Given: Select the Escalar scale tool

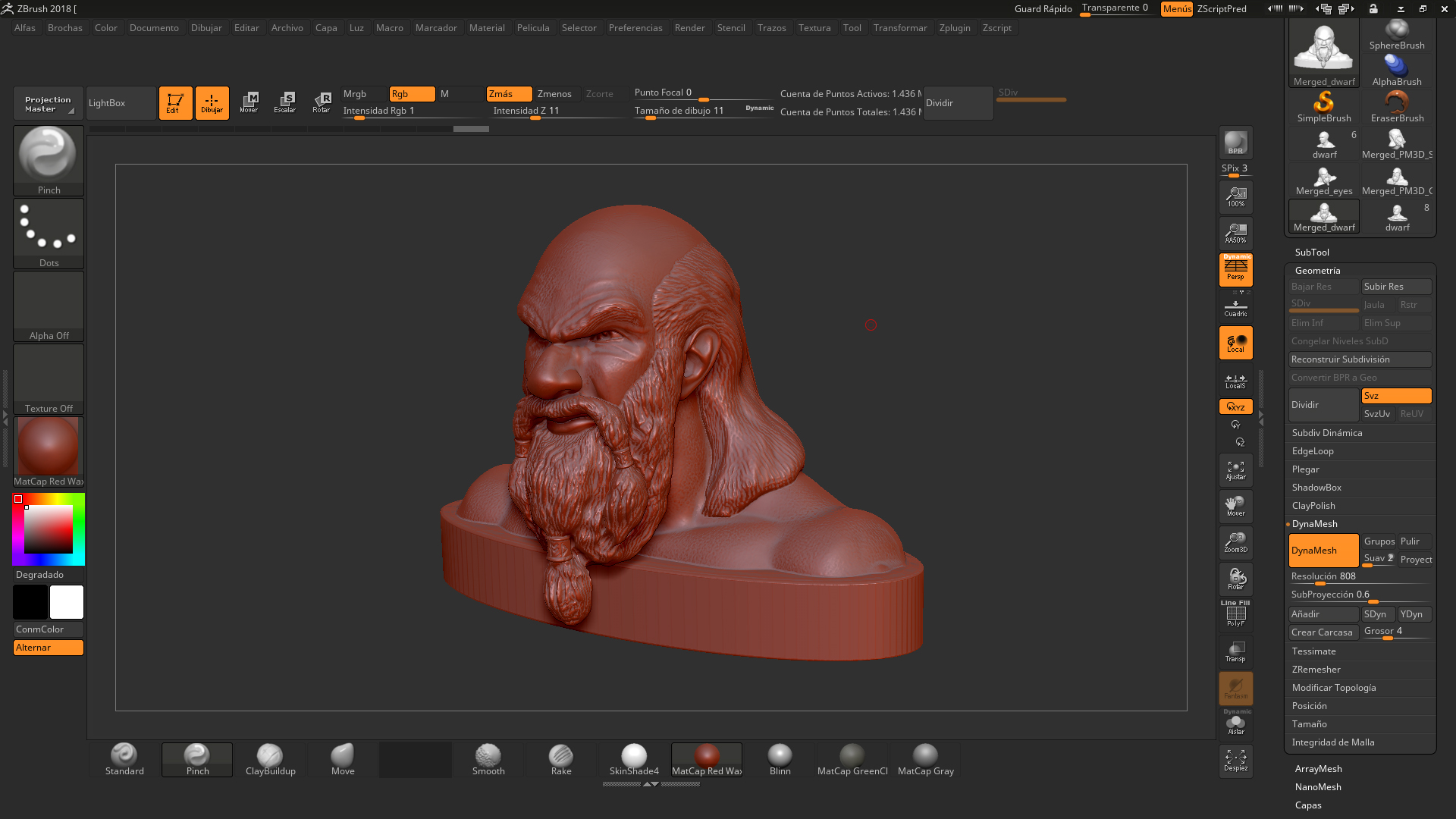Looking at the screenshot, I should [x=285, y=102].
